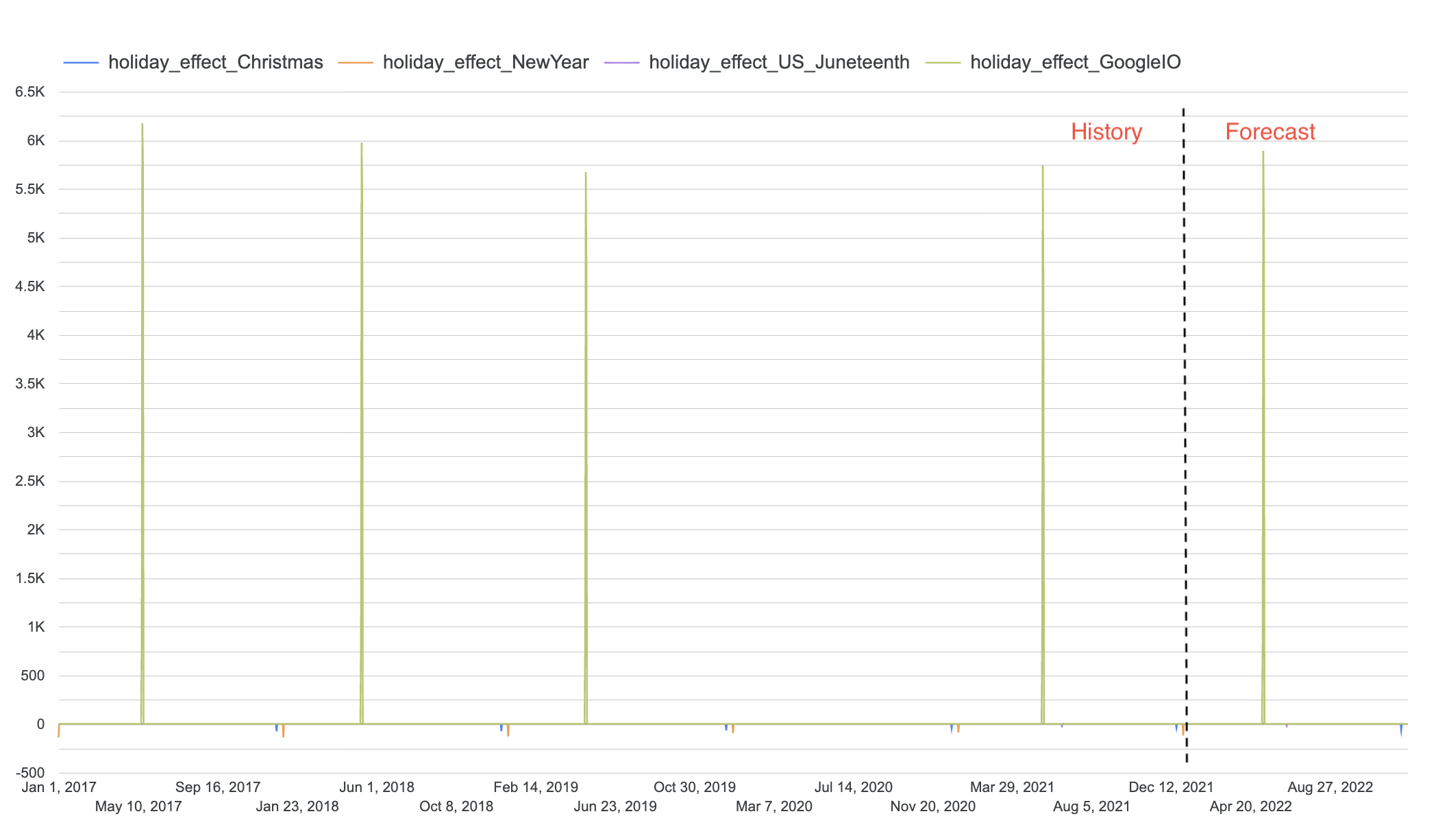This screenshot has height=840, width=1436.
Task: Toggle holiday_effect_US_Juneteenth legend entry
Action: pos(779,62)
